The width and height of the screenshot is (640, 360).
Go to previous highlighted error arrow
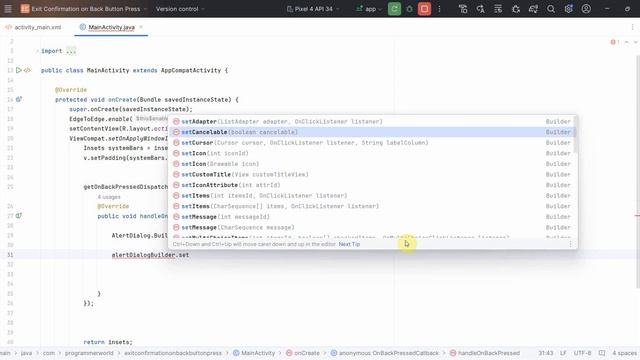(627, 42)
